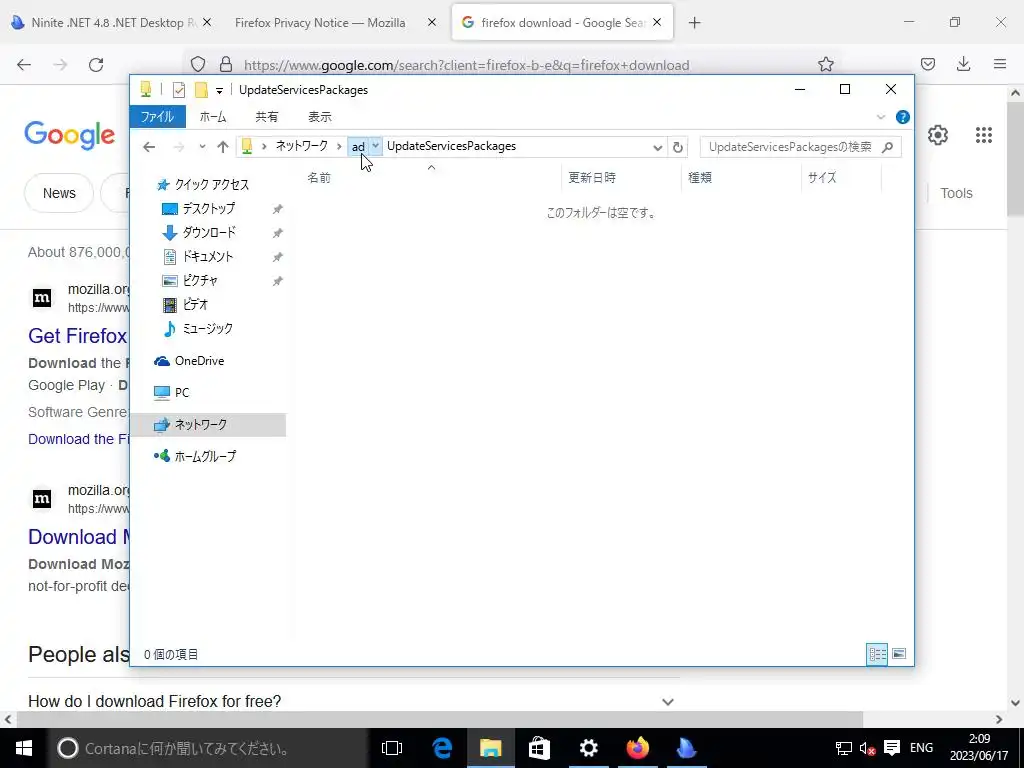
Task: Click the muted volume icon in system tray
Action: pos(867,748)
